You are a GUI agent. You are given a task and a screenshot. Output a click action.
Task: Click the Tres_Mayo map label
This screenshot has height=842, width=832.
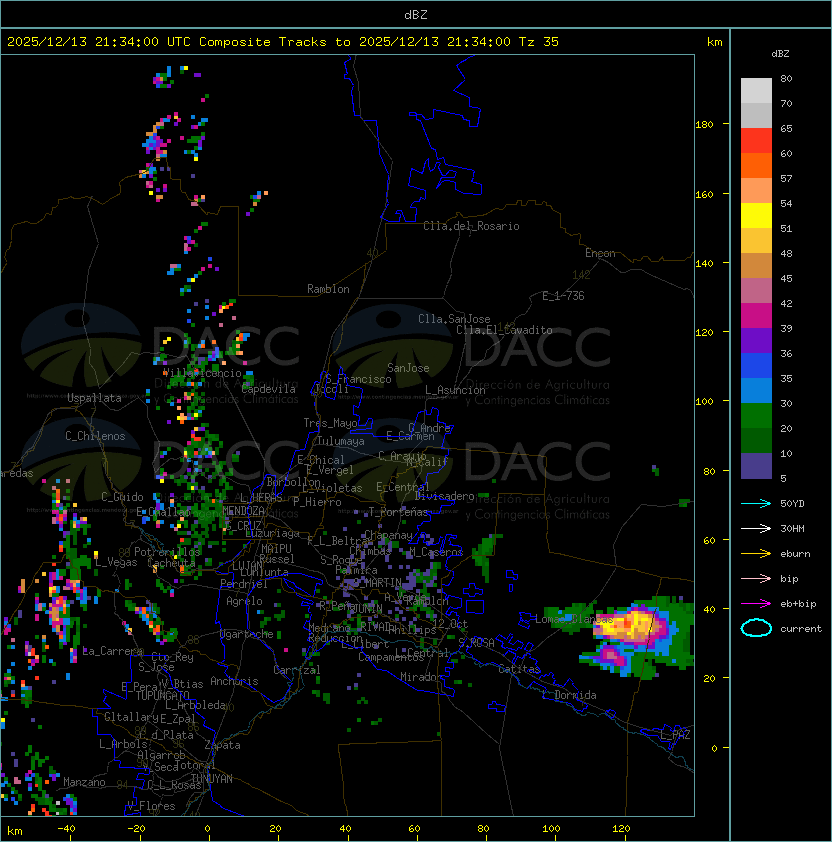pos(330,423)
